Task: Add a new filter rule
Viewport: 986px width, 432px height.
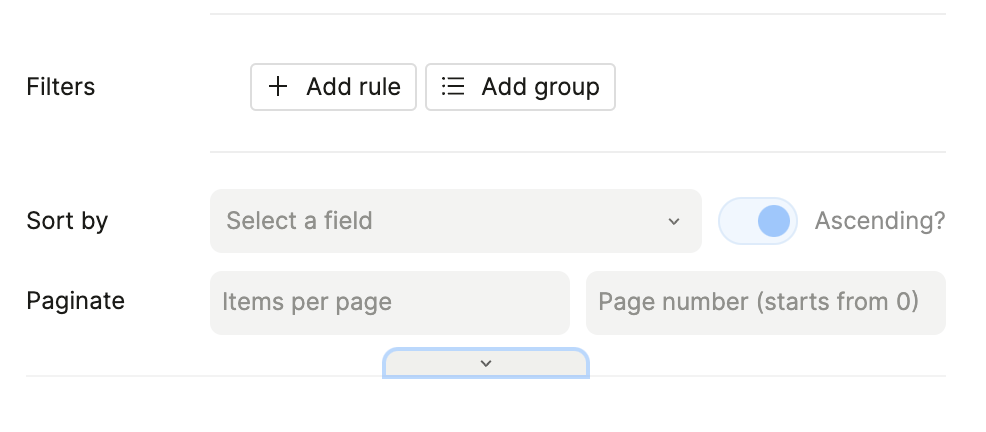Action: coord(333,87)
